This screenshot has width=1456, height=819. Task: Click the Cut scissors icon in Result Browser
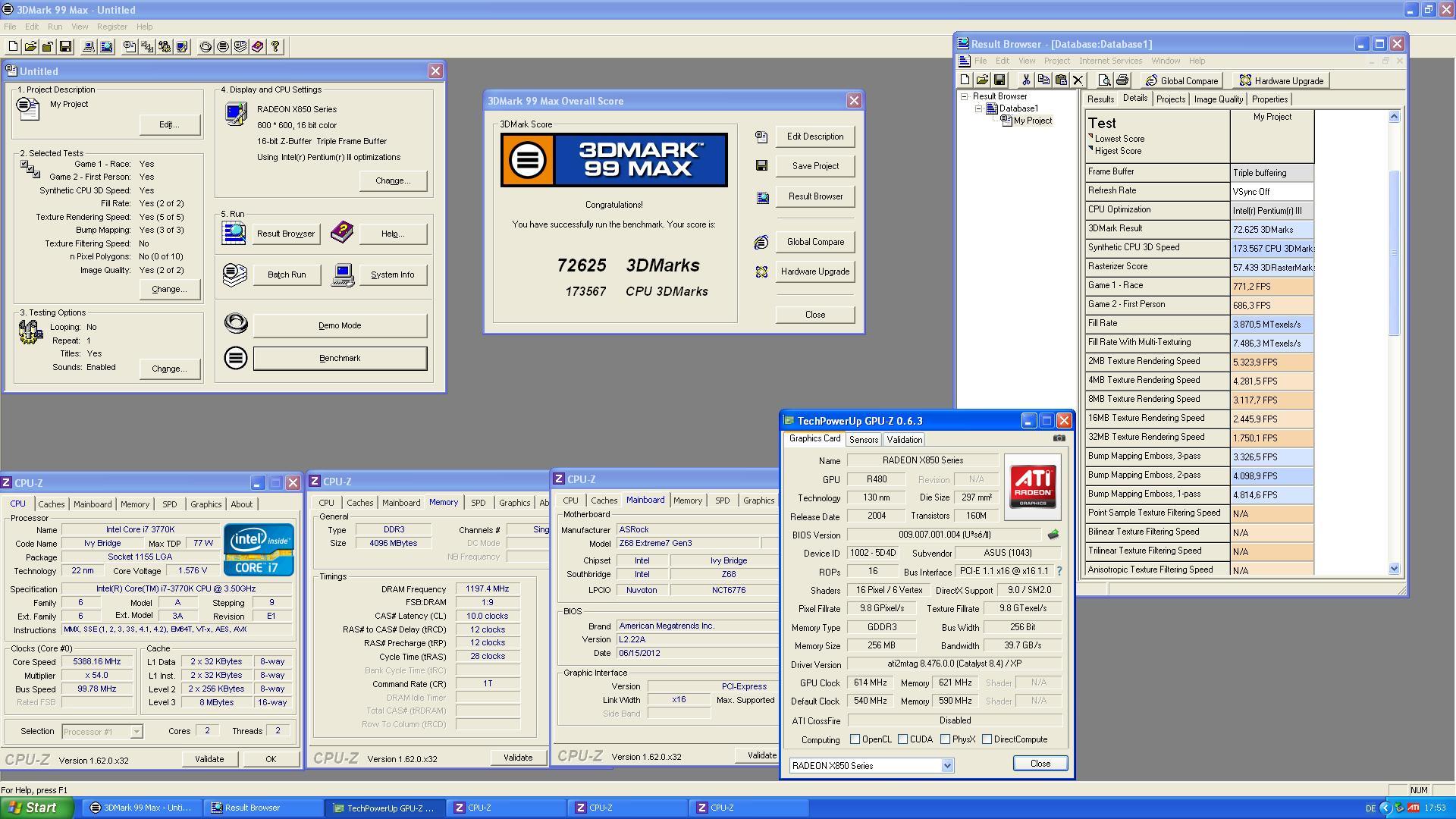click(1026, 80)
